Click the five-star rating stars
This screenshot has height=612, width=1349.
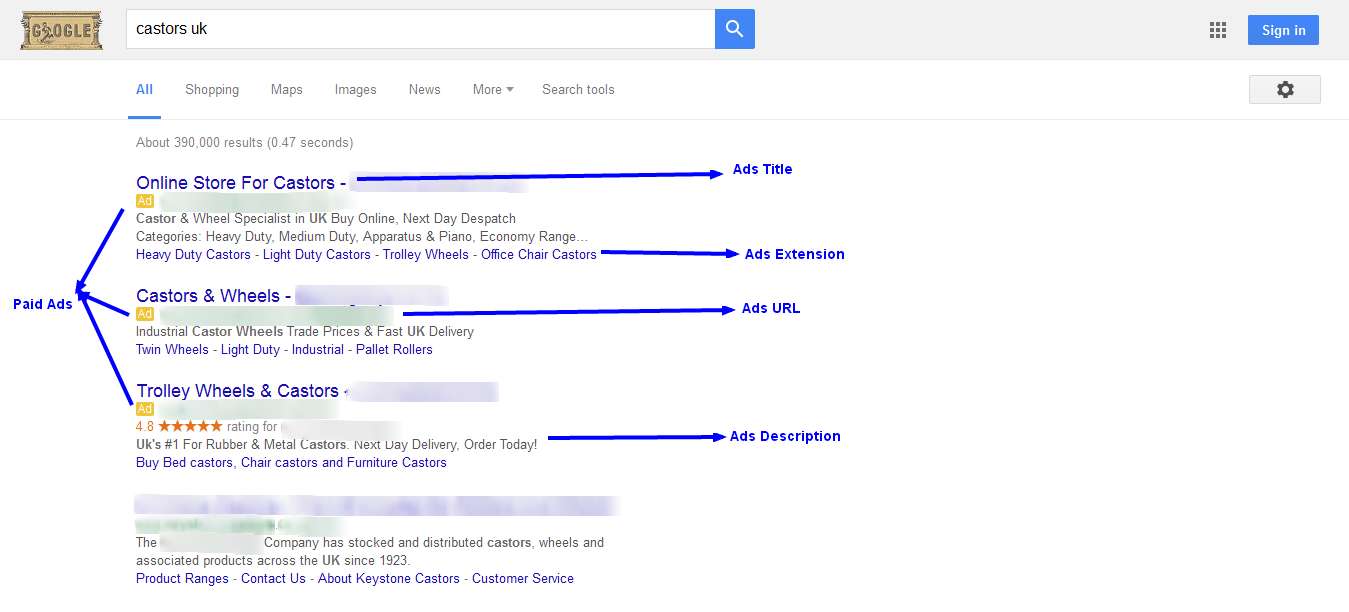coord(190,426)
